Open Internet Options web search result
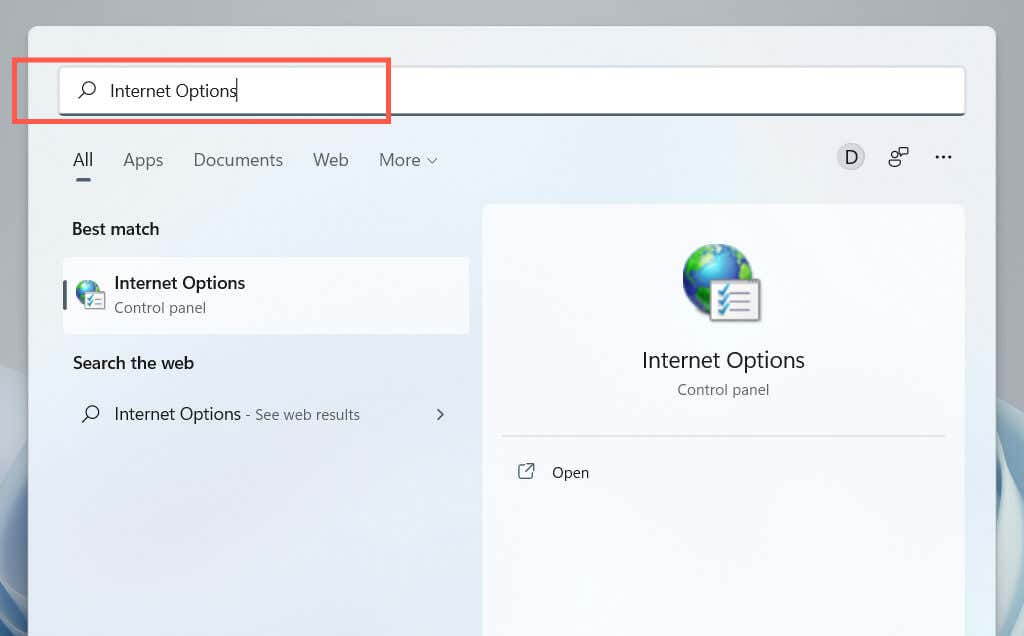Screen dimensions: 1024x636 (x=264, y=414)
